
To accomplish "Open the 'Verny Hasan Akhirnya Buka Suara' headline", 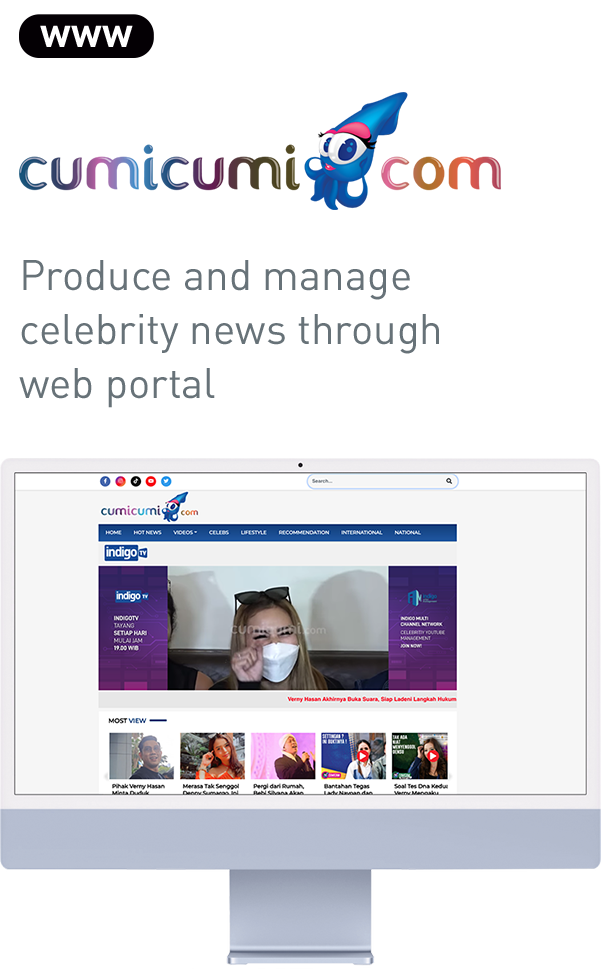I will pos(371,700).
